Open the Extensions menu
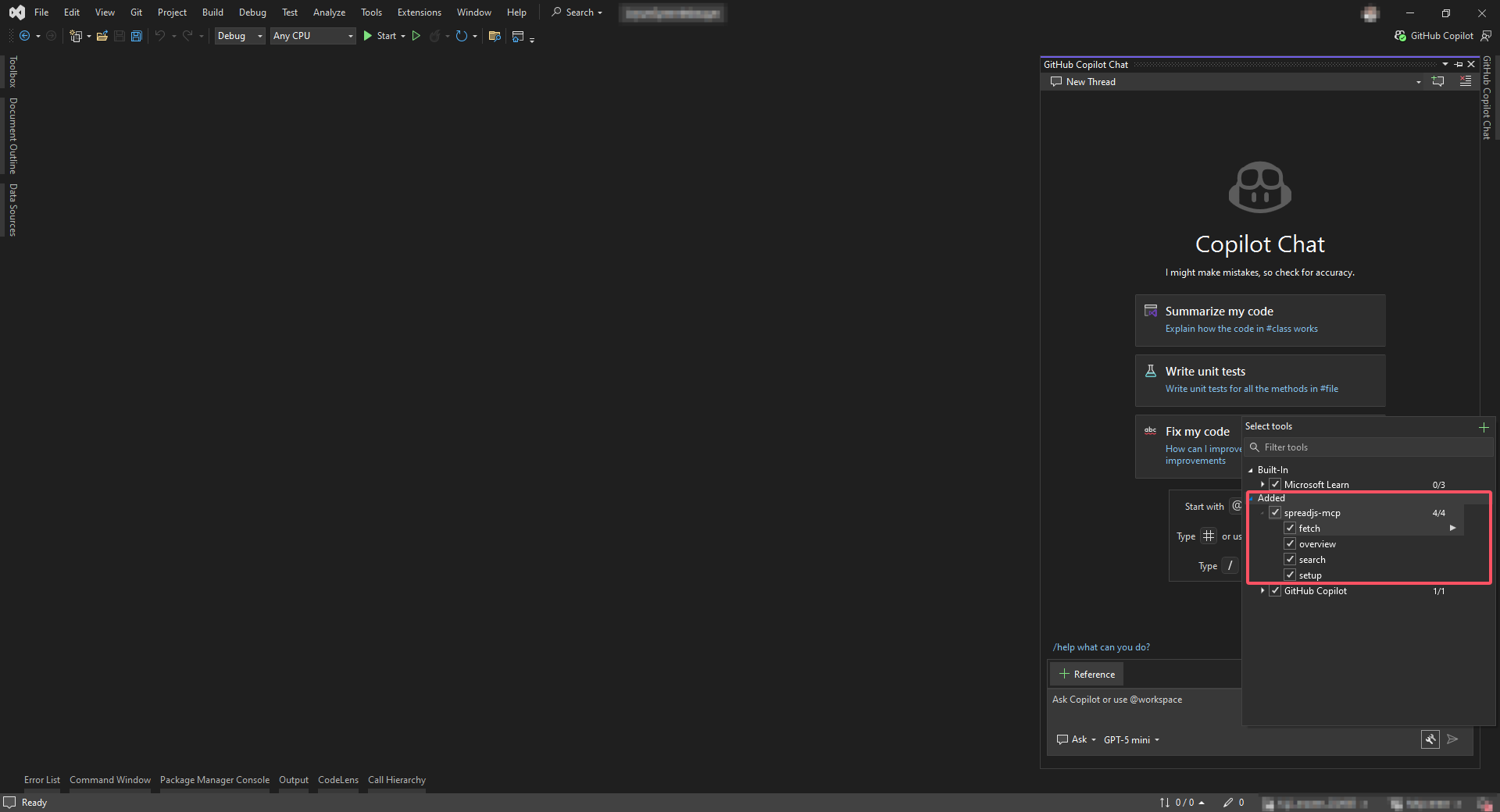This screenshot has height=812, width=1500. click(x=419, y=12)
